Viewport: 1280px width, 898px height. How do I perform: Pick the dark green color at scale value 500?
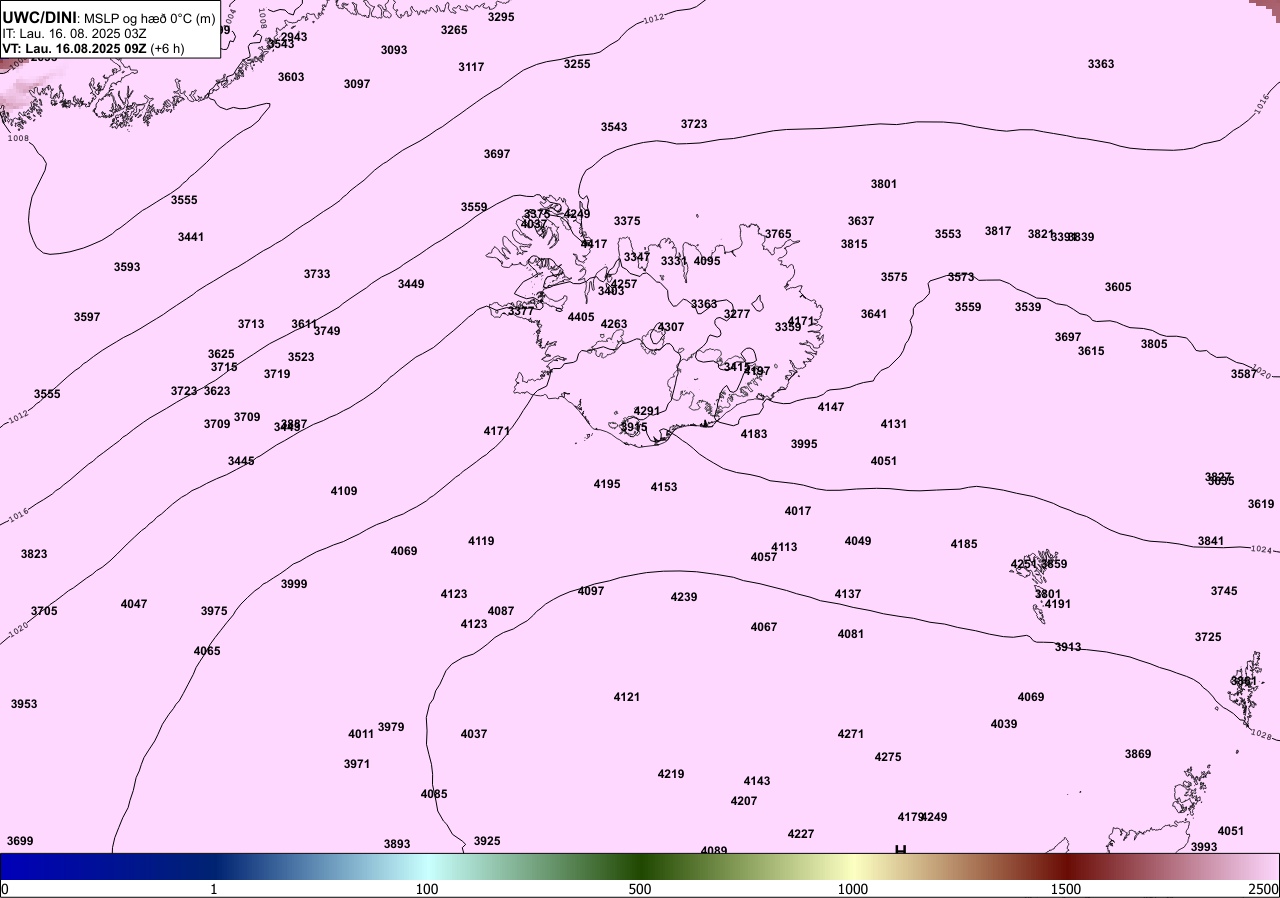tap(640, 866)
